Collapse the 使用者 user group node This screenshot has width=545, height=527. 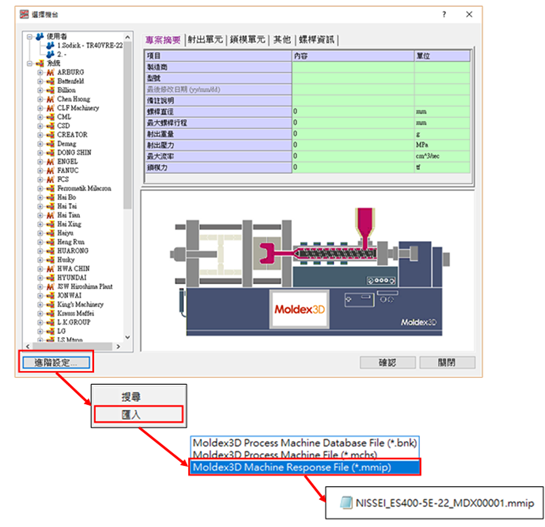click(30, 37)
